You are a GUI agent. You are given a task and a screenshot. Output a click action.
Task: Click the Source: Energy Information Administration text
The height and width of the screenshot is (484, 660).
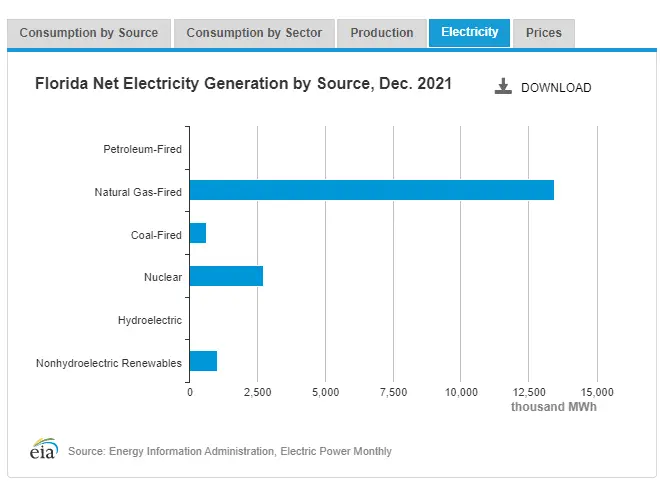tap(230, 451)
